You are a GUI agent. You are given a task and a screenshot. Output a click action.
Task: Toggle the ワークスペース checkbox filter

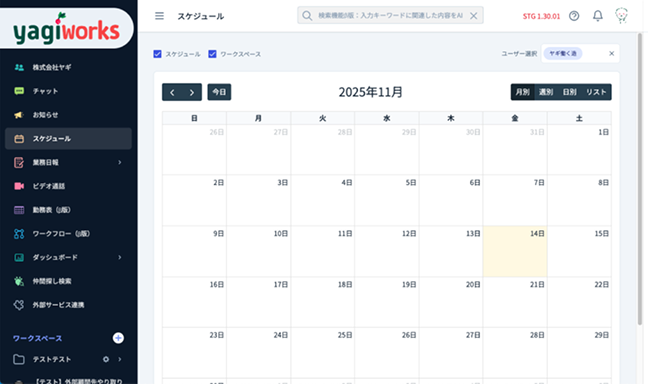pos(212,54)
